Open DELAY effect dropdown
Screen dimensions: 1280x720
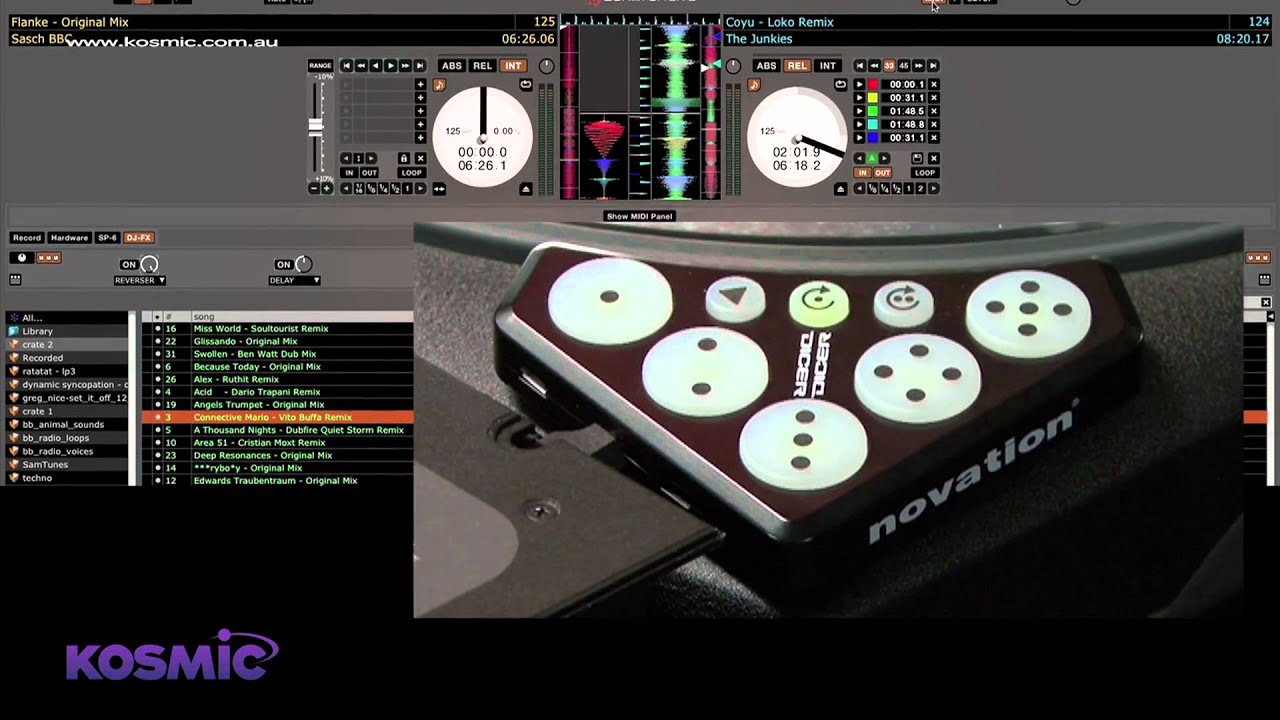pos(294,281)
